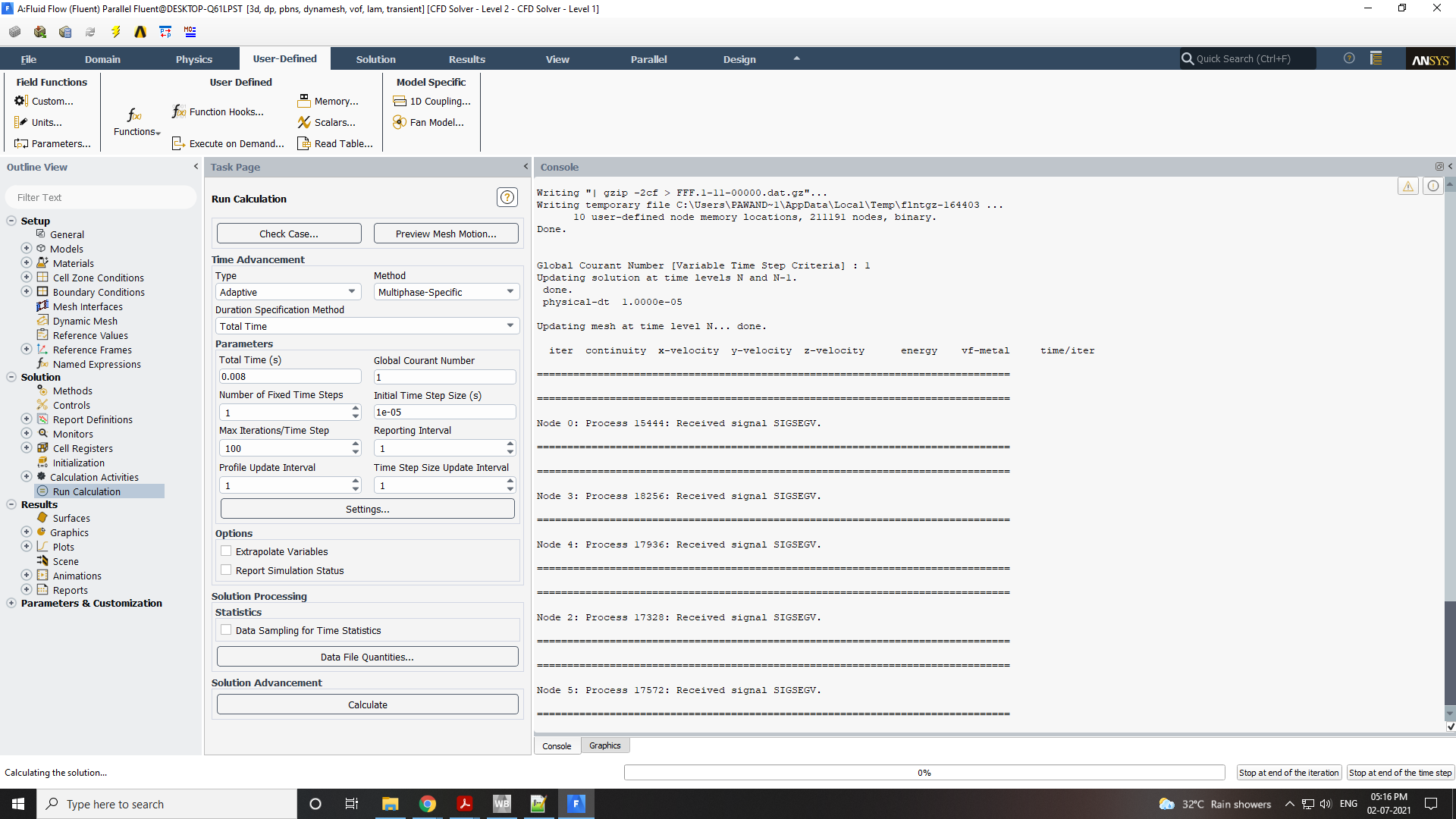
Task: Enable Data Sampling for Time Statistics
Action: pyautogui.click(x=226, y=630)
